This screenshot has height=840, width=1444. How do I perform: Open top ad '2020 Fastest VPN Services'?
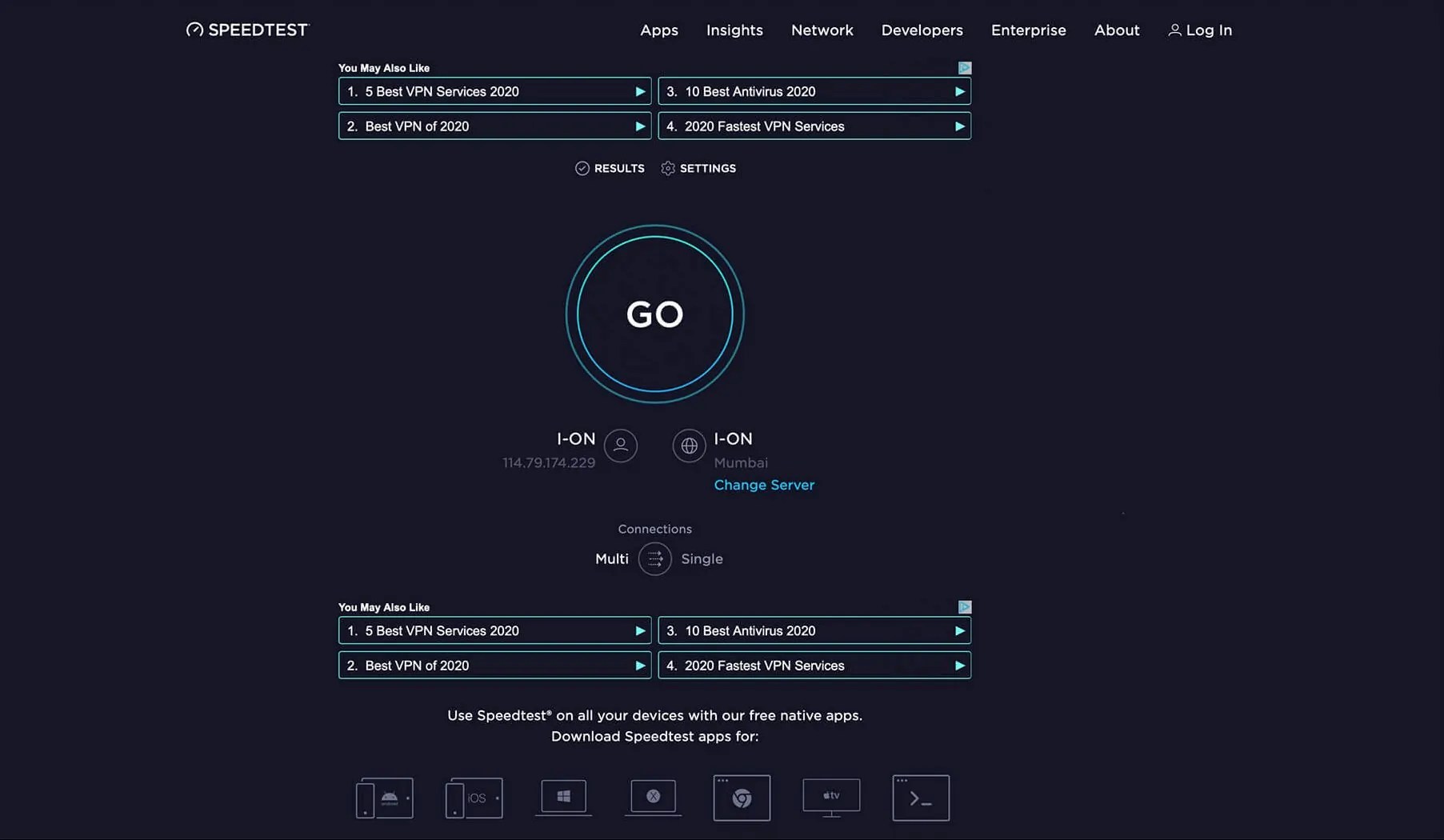click(x=814, y=126)
